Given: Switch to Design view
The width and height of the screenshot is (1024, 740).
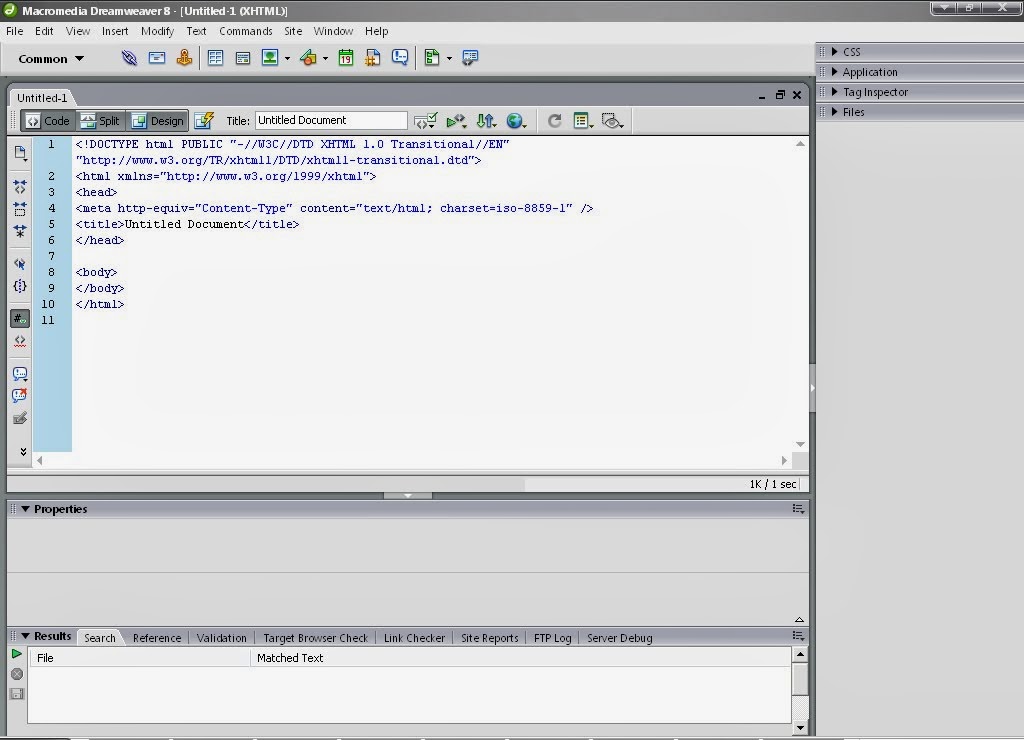Looking at the screenshot, I should pos(157,121).
